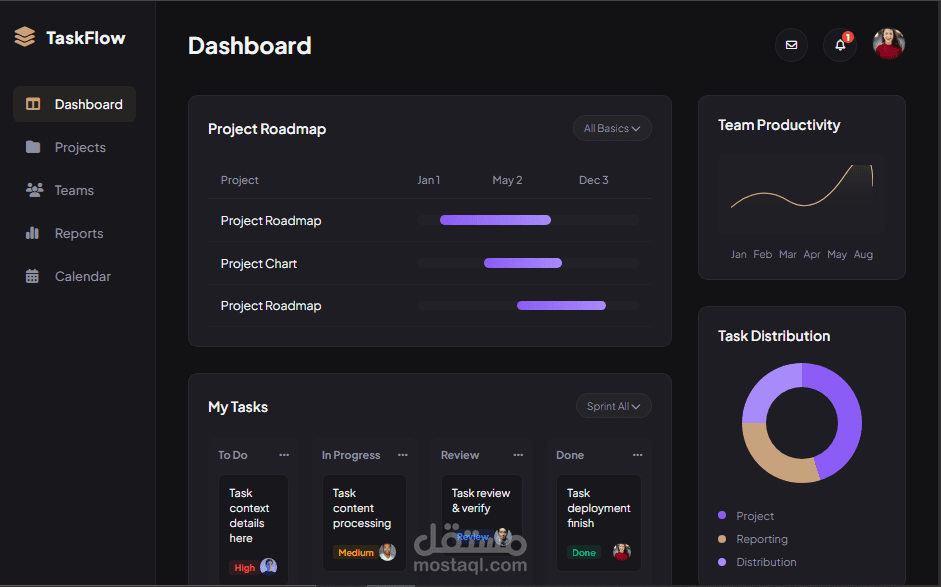Click the 'Jan 1' column header
941x587 pixels.
pos(428,180)
